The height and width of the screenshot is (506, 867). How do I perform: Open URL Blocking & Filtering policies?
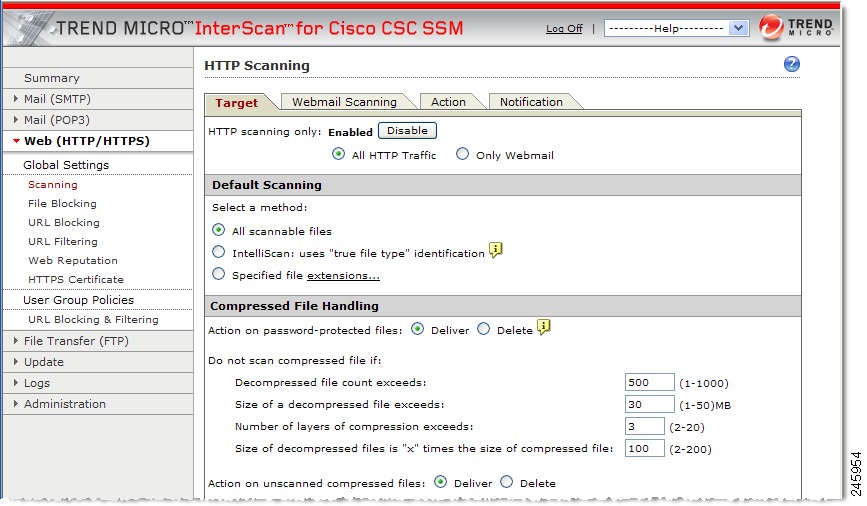[x=93, y=320]
